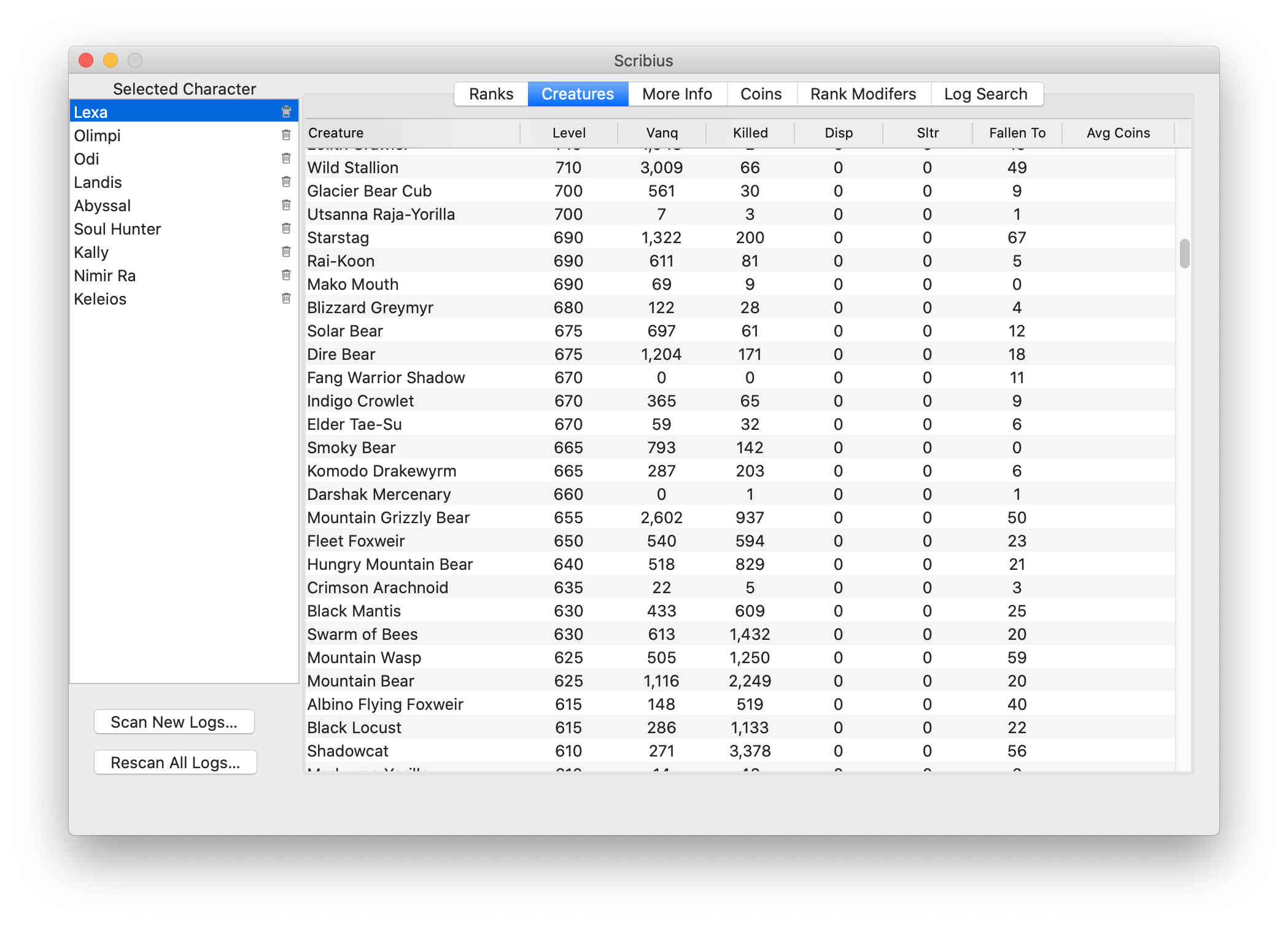1288x926 pixels.
Task: Click the trash icon beside Odi
Action: pyautogui.click(x=286, y=158)
